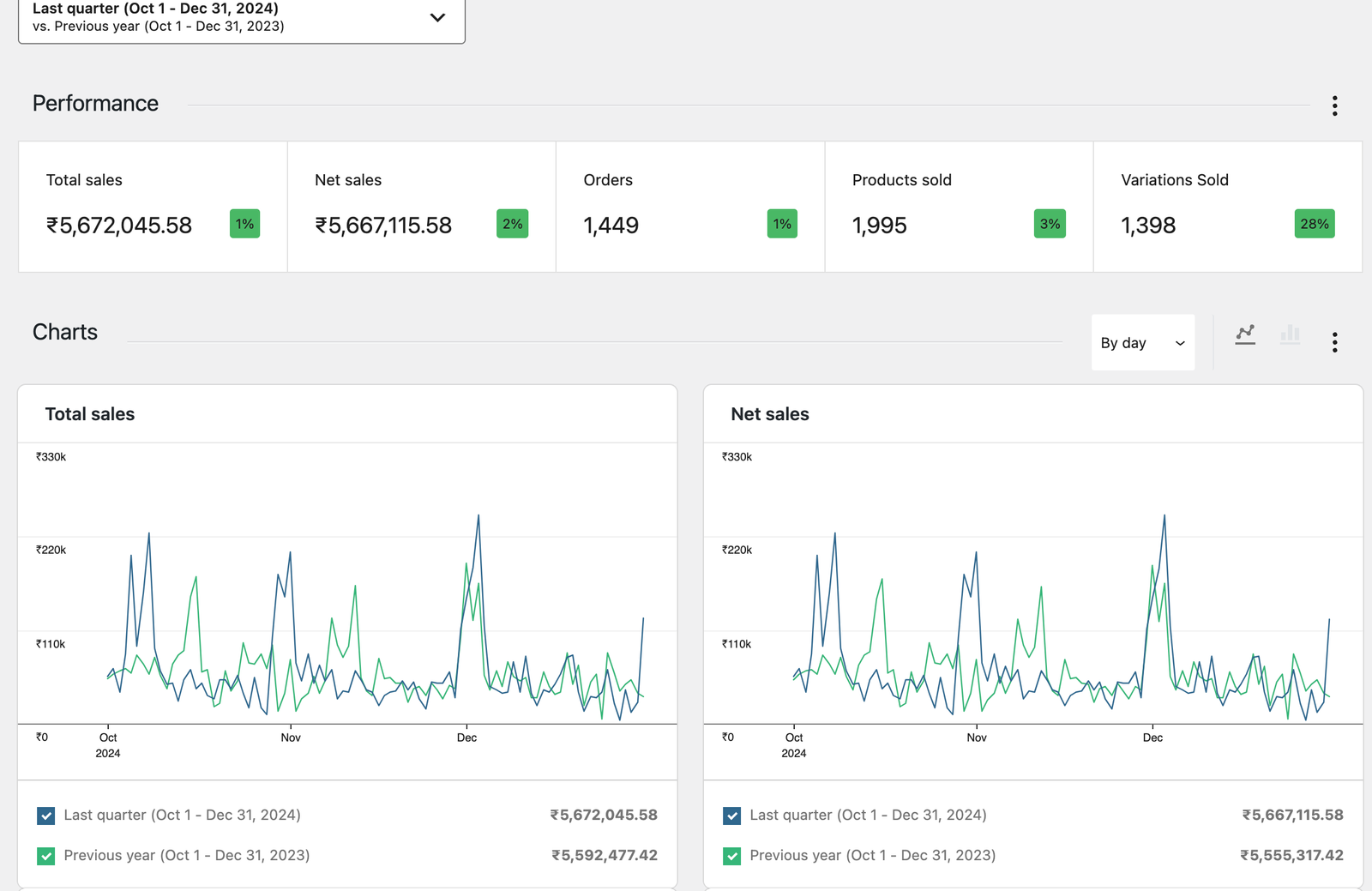Open the Orders performance card
This screenshot has height=891, width=1372.
click(689, 206)
